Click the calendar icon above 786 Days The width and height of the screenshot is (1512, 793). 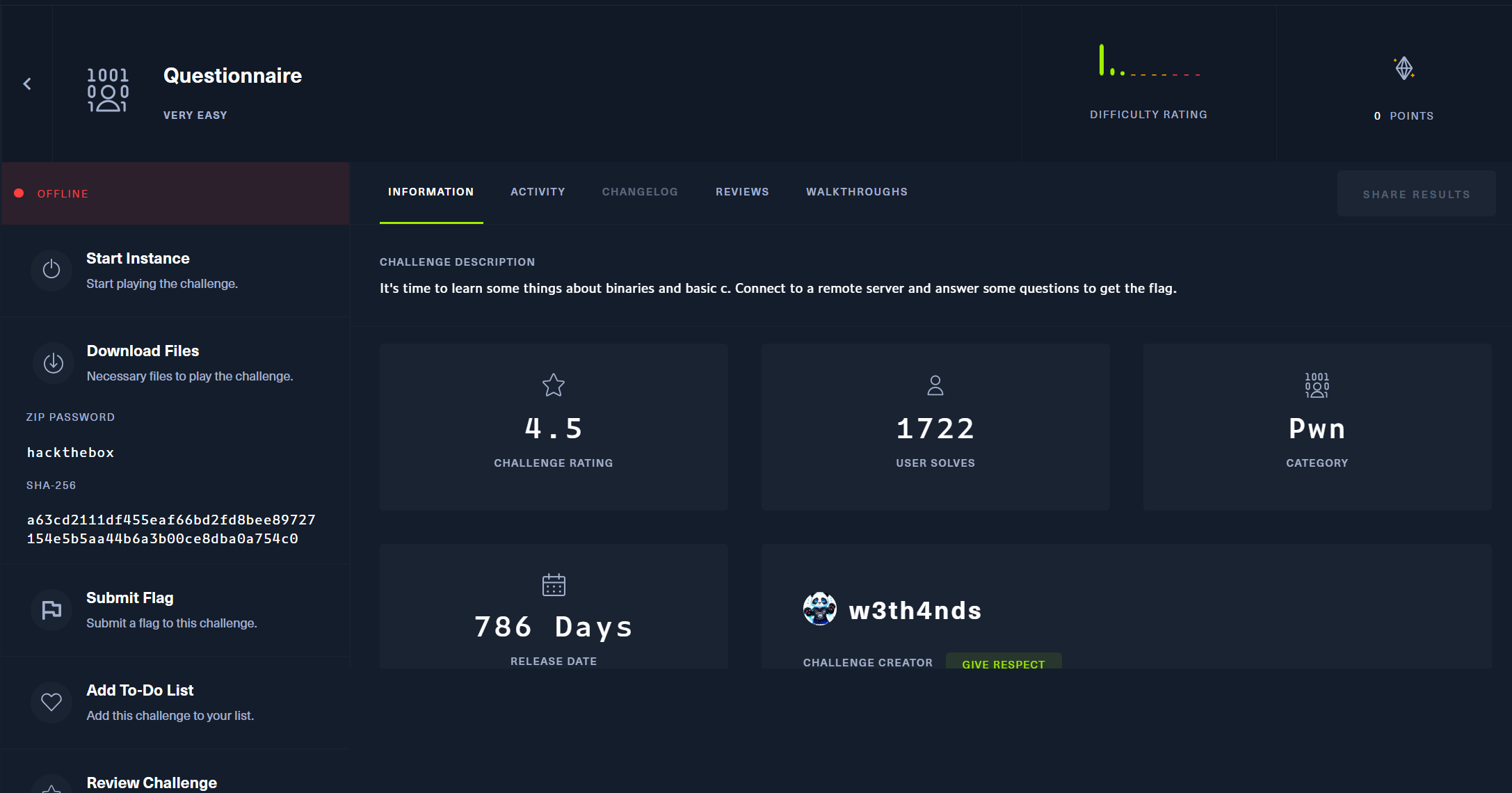click(x=554, y=584)
